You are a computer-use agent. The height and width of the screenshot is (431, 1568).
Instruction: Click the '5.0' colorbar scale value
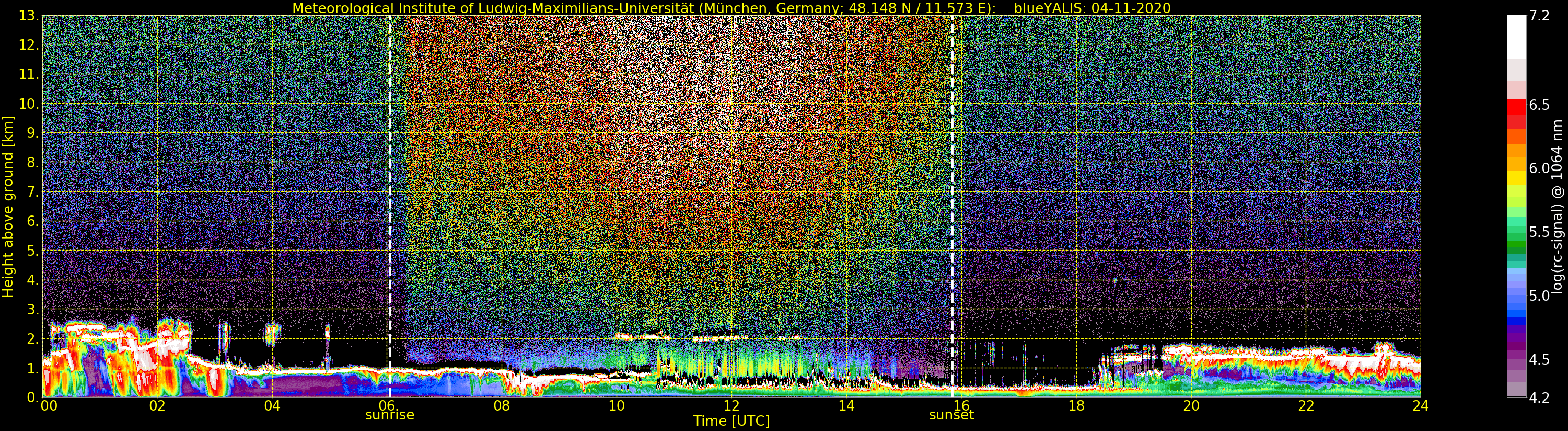[1539, 296]
